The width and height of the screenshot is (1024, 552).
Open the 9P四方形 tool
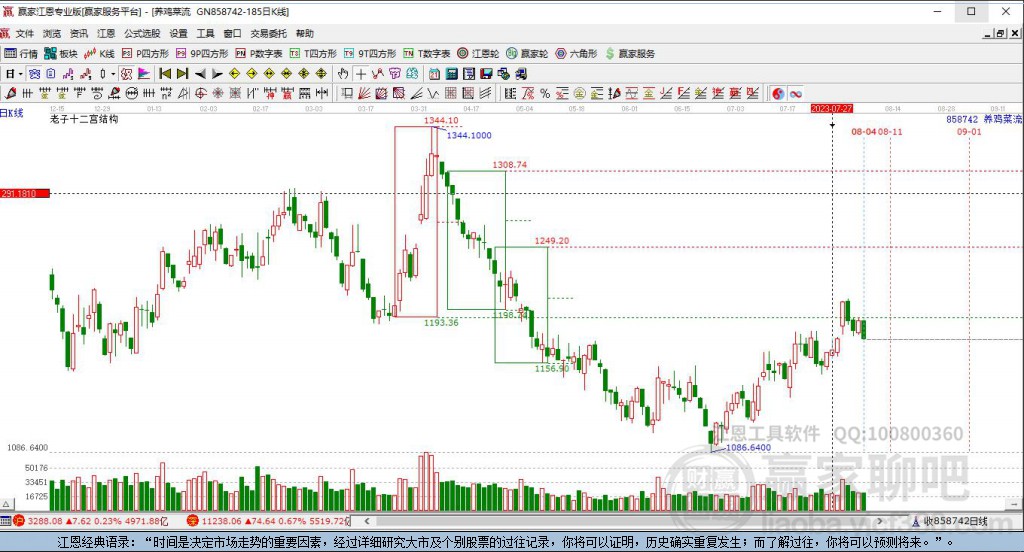(x=202, y=54)
